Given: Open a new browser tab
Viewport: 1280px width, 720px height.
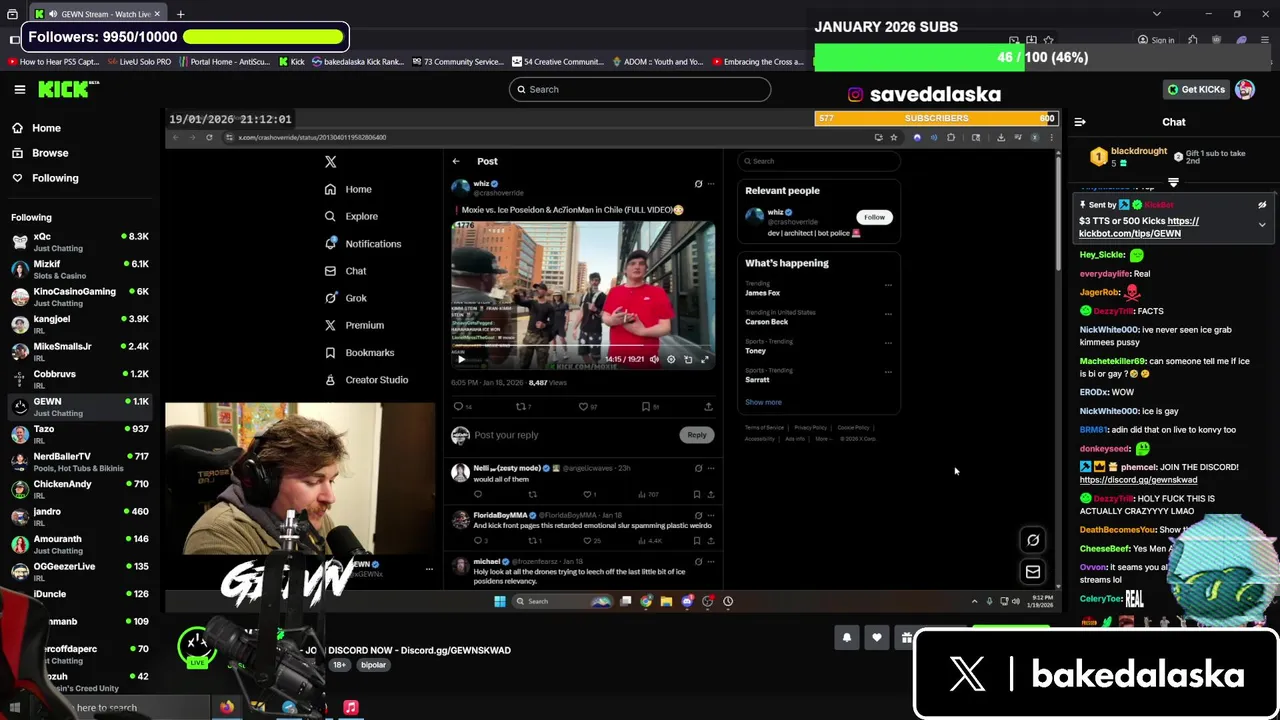Looking at the screenshot, I should pos(181,14).
